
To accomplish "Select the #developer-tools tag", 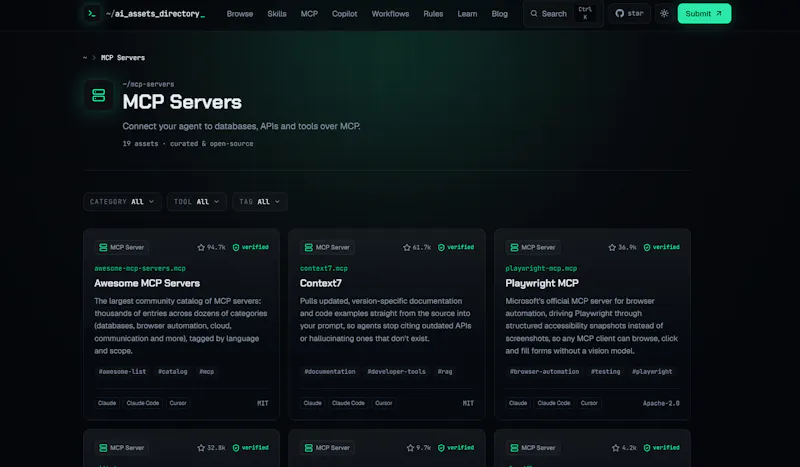I will (396, 372).
